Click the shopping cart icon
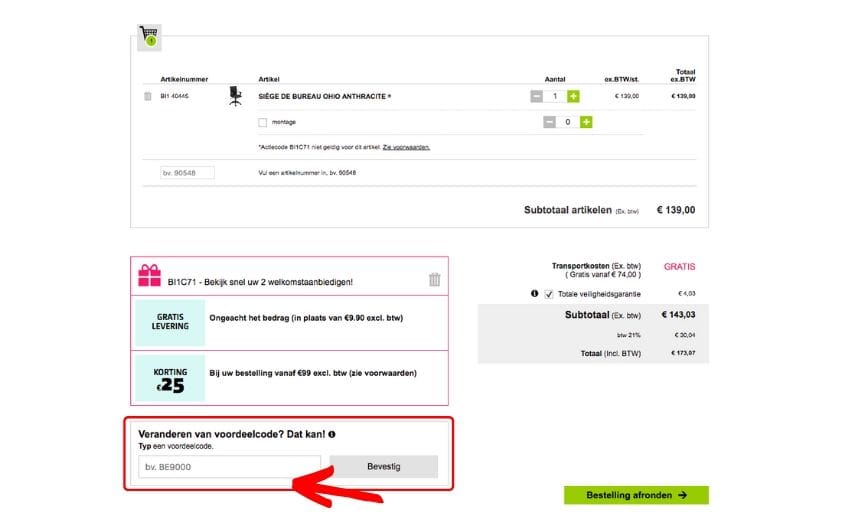 click(x=148, y=37)
